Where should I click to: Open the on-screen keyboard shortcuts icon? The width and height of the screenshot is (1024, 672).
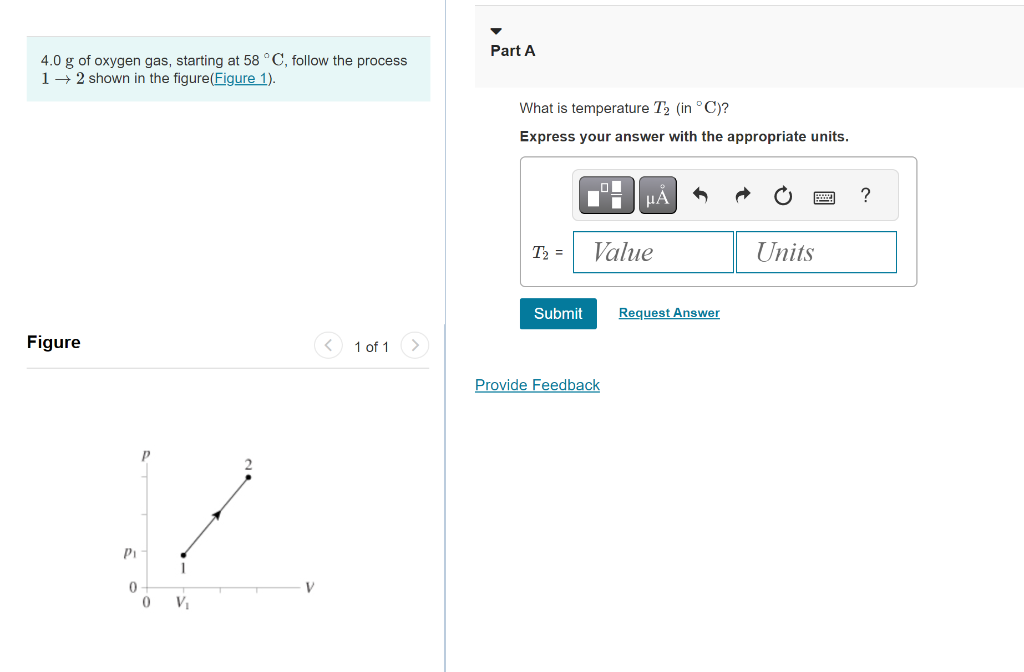pos(824,195)
